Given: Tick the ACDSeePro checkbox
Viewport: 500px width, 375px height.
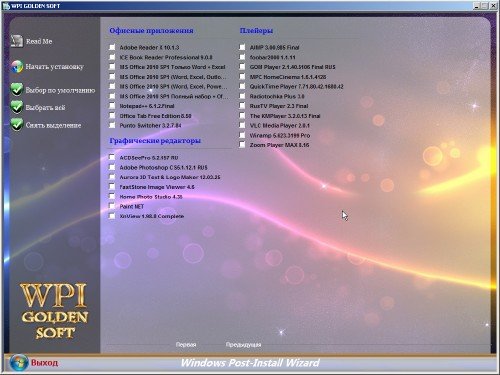Looking at the screenshot, I should pyautogui.click(x=112, y=157).
